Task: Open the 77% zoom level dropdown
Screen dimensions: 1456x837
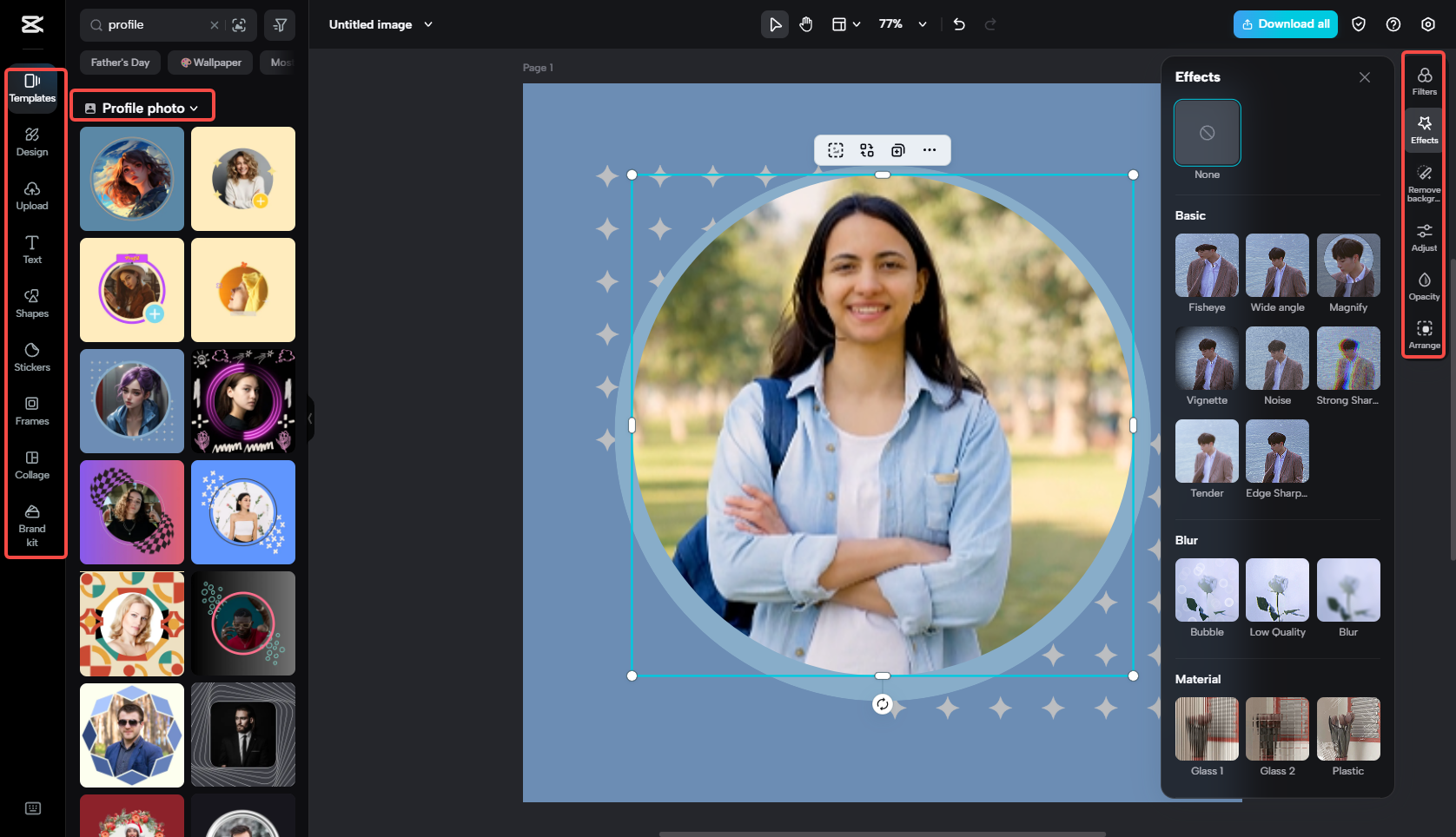Action: click(903, 24)
